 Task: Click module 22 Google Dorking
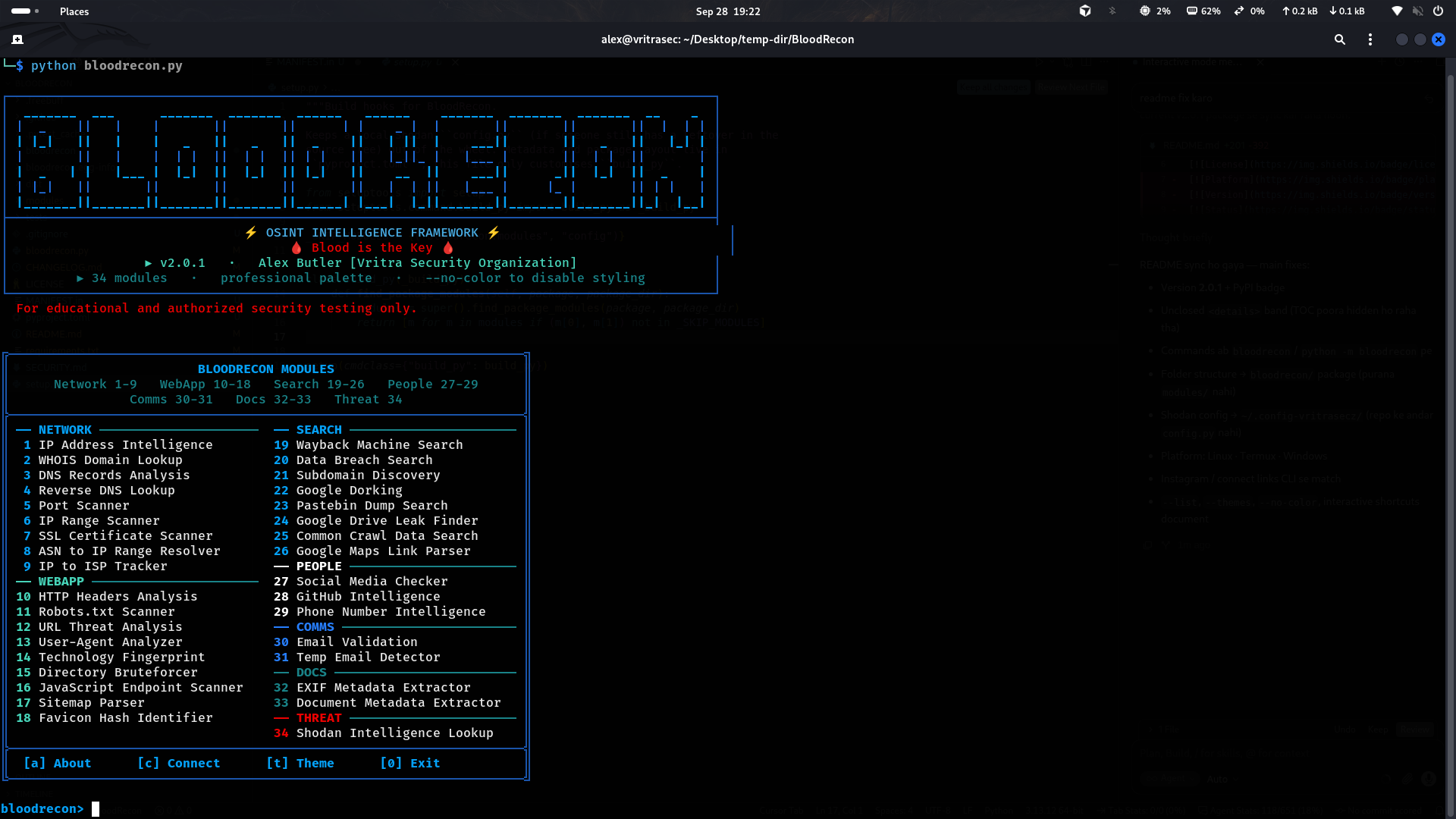click(338, 491)
